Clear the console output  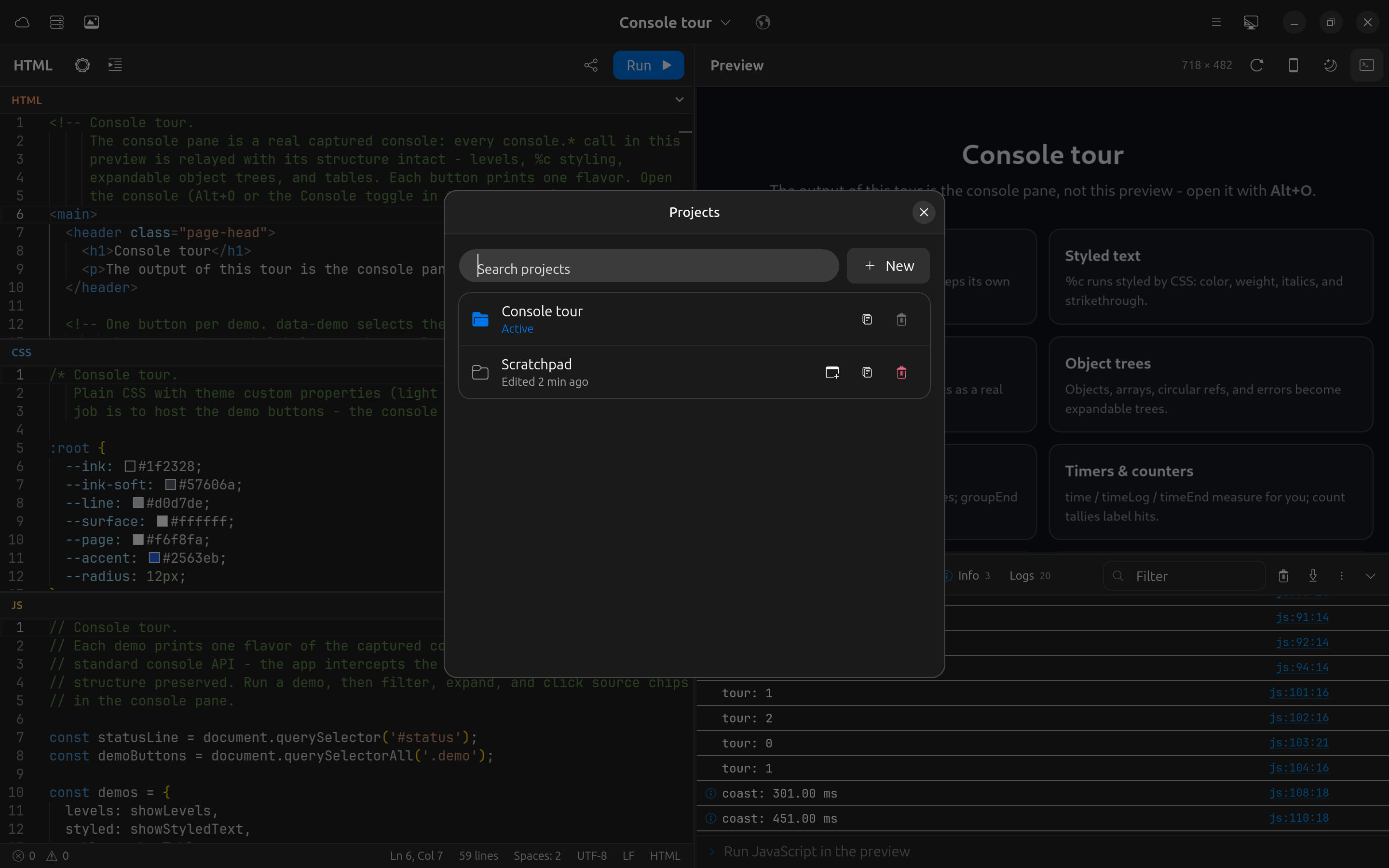1283,576
